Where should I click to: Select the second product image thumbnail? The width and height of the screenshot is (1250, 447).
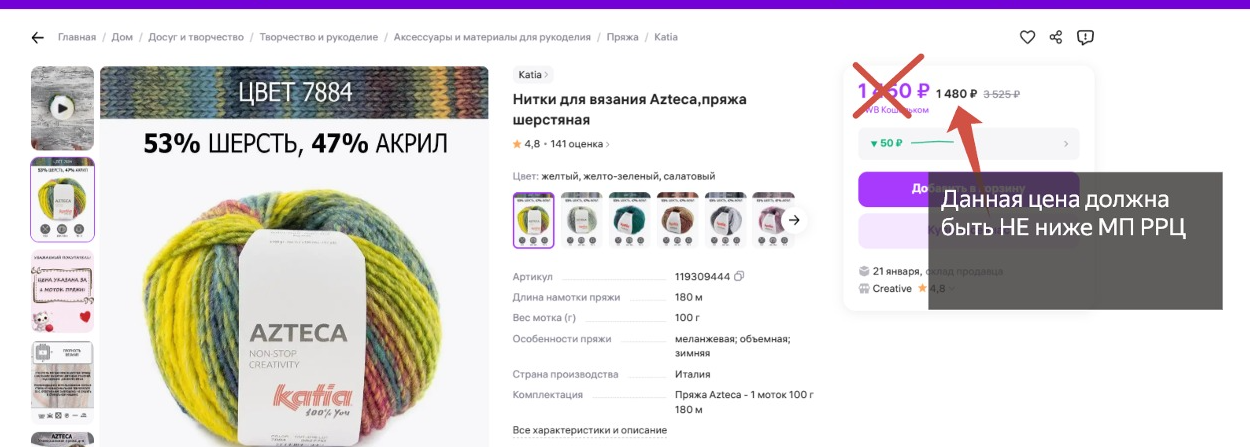(x=62, y=199)
